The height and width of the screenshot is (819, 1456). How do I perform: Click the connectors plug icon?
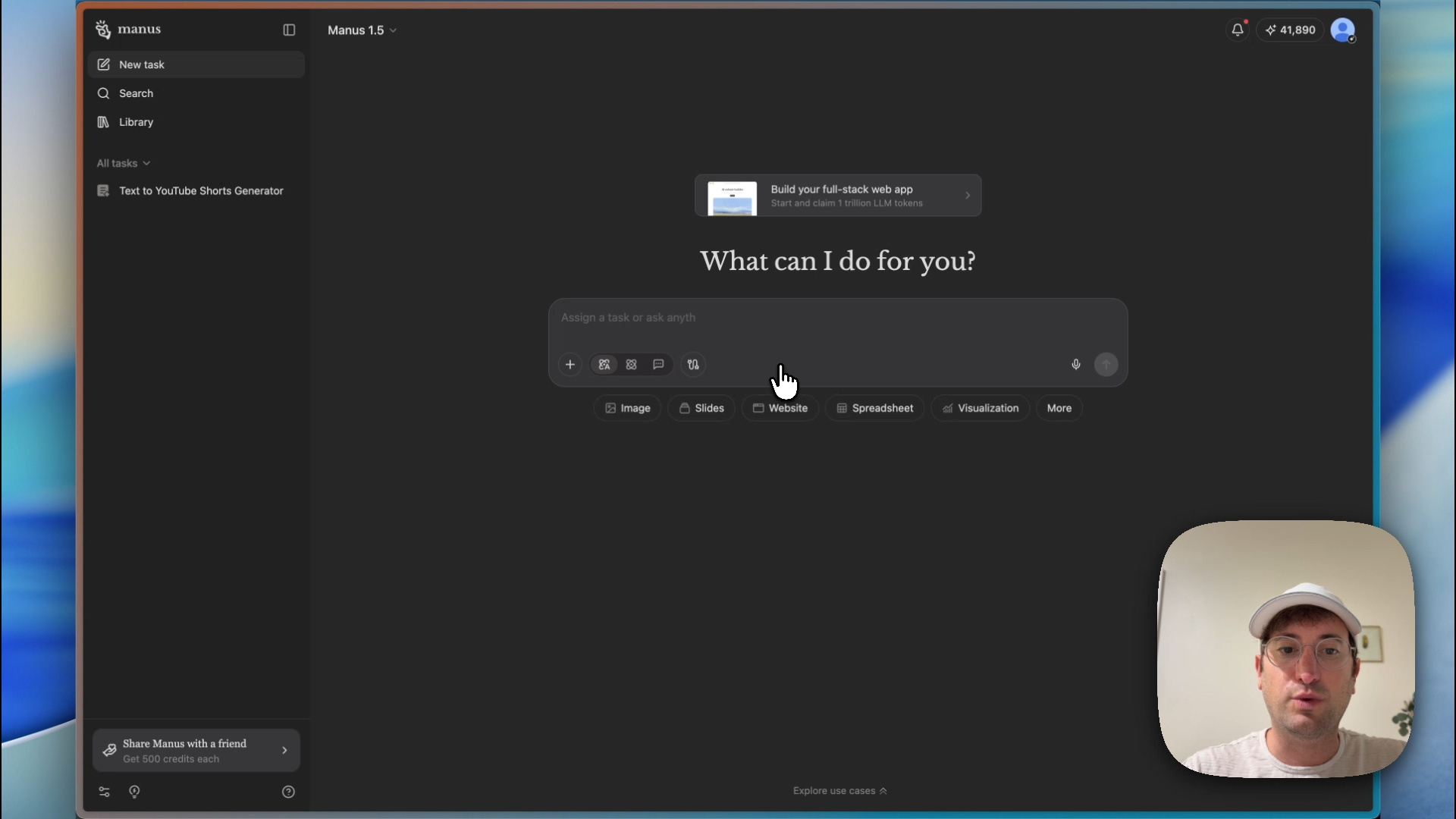click(693, 364)
